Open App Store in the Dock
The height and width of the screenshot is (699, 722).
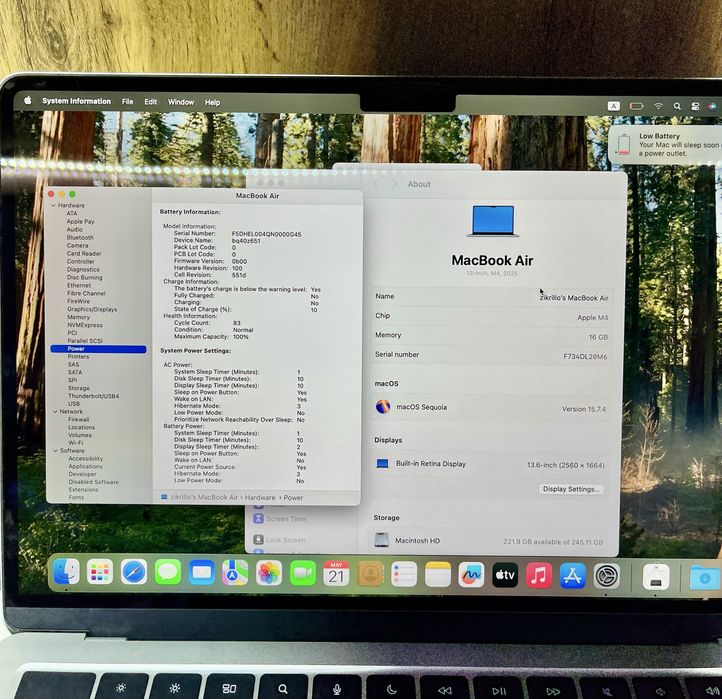[x=573, y=576]
